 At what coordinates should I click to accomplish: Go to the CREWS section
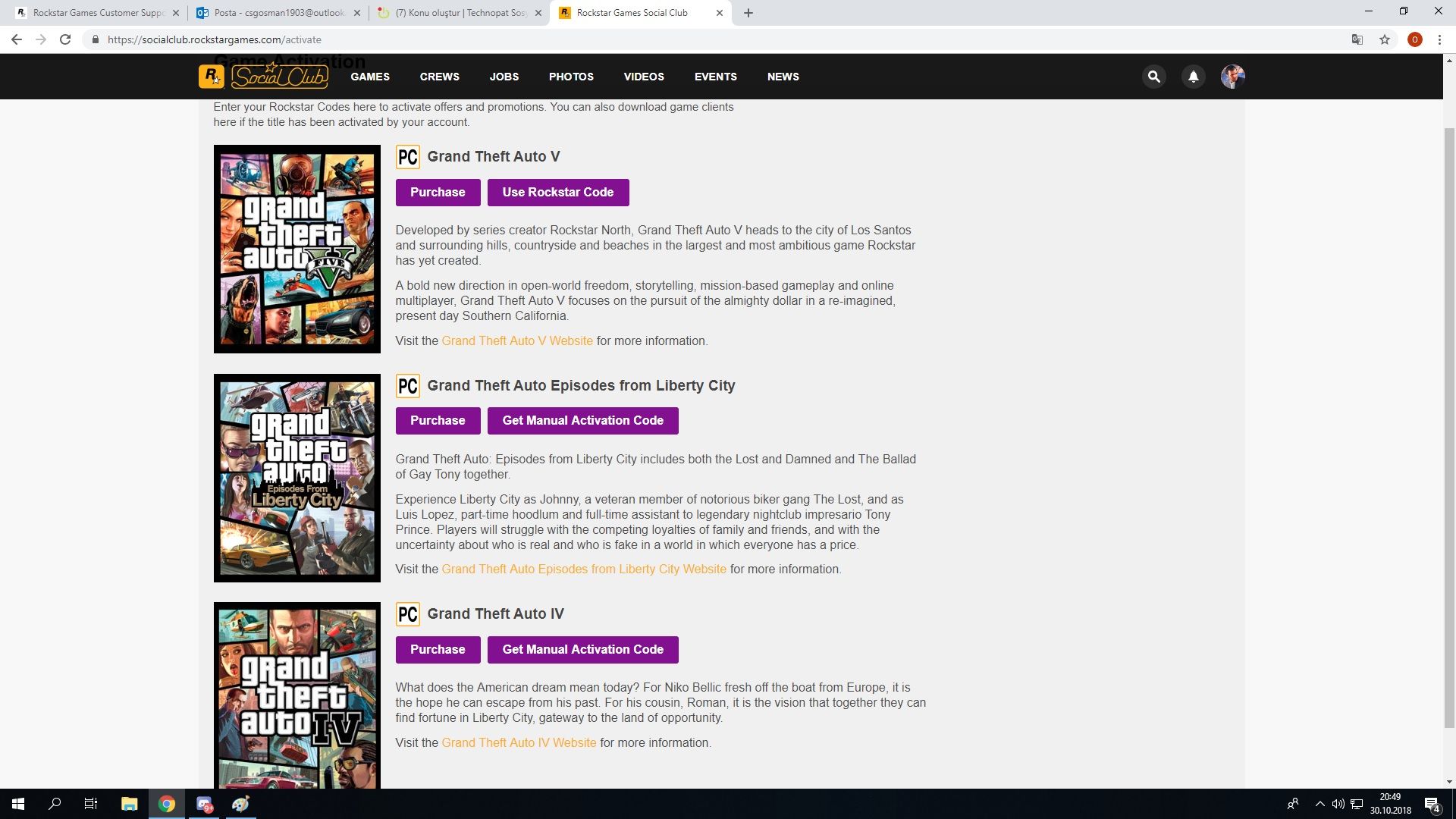click(x=439, y=77)
